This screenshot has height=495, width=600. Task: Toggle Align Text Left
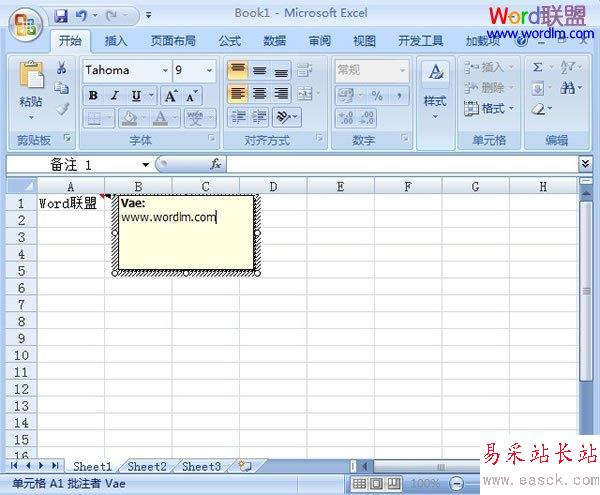(238, 93)
